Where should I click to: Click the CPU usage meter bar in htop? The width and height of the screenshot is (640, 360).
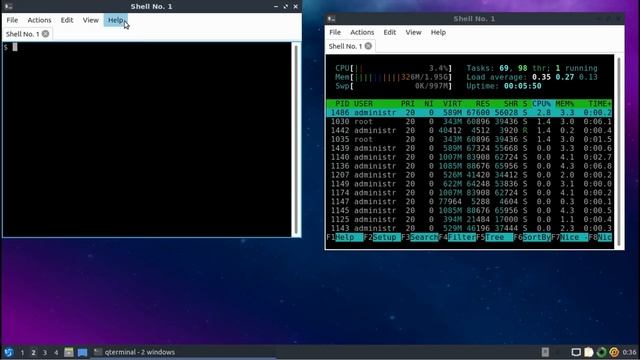[x=394, y=68]
